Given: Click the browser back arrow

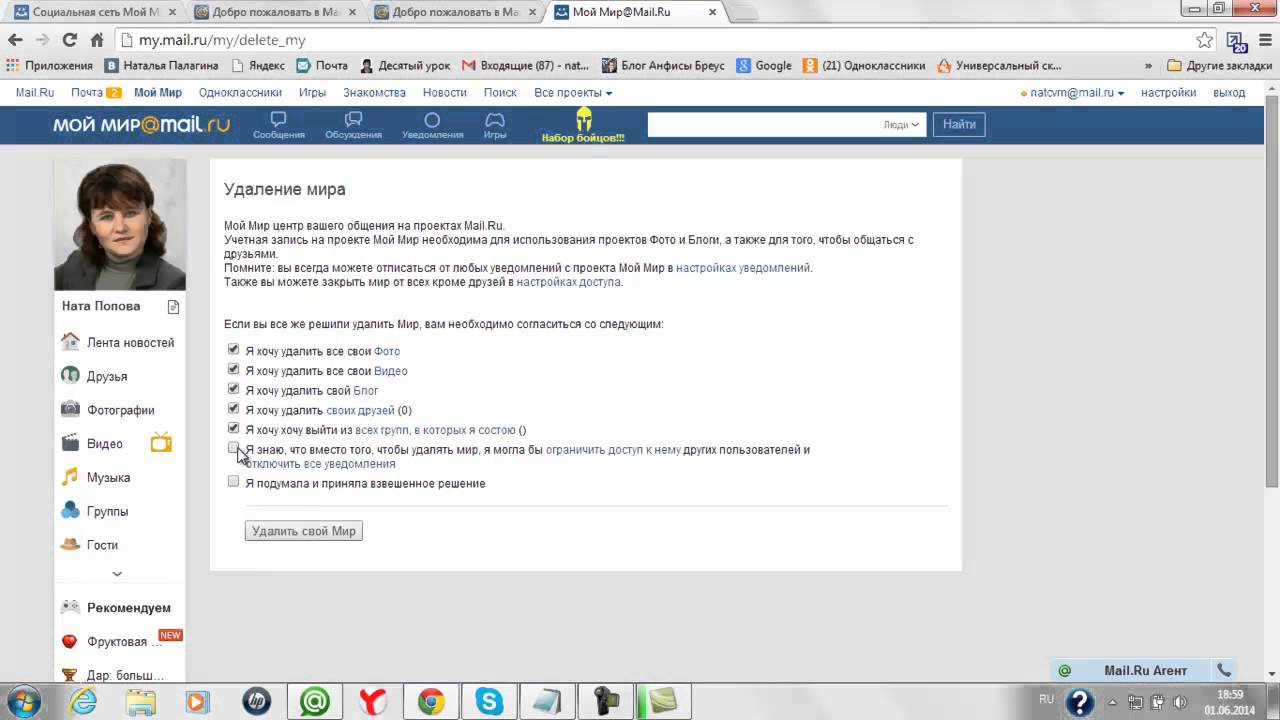Looking at the screenshot, I should coord(15,40).
